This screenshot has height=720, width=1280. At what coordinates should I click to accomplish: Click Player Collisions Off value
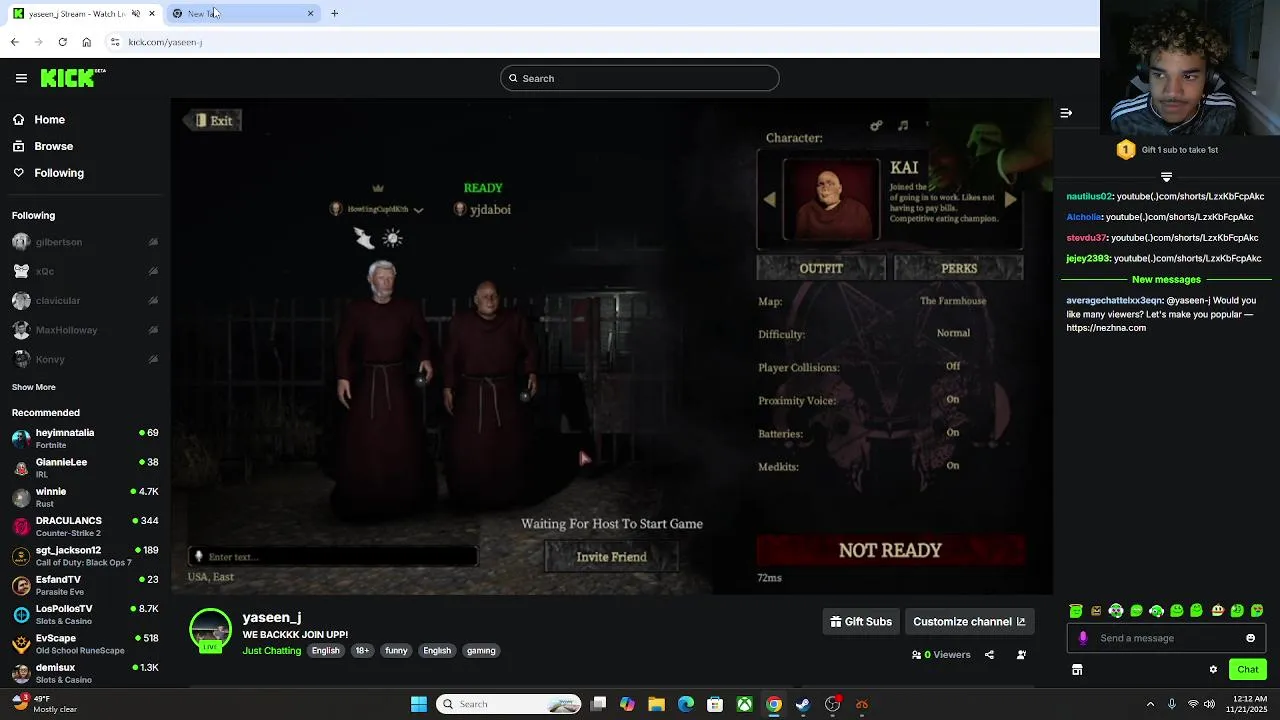point(953,366)
